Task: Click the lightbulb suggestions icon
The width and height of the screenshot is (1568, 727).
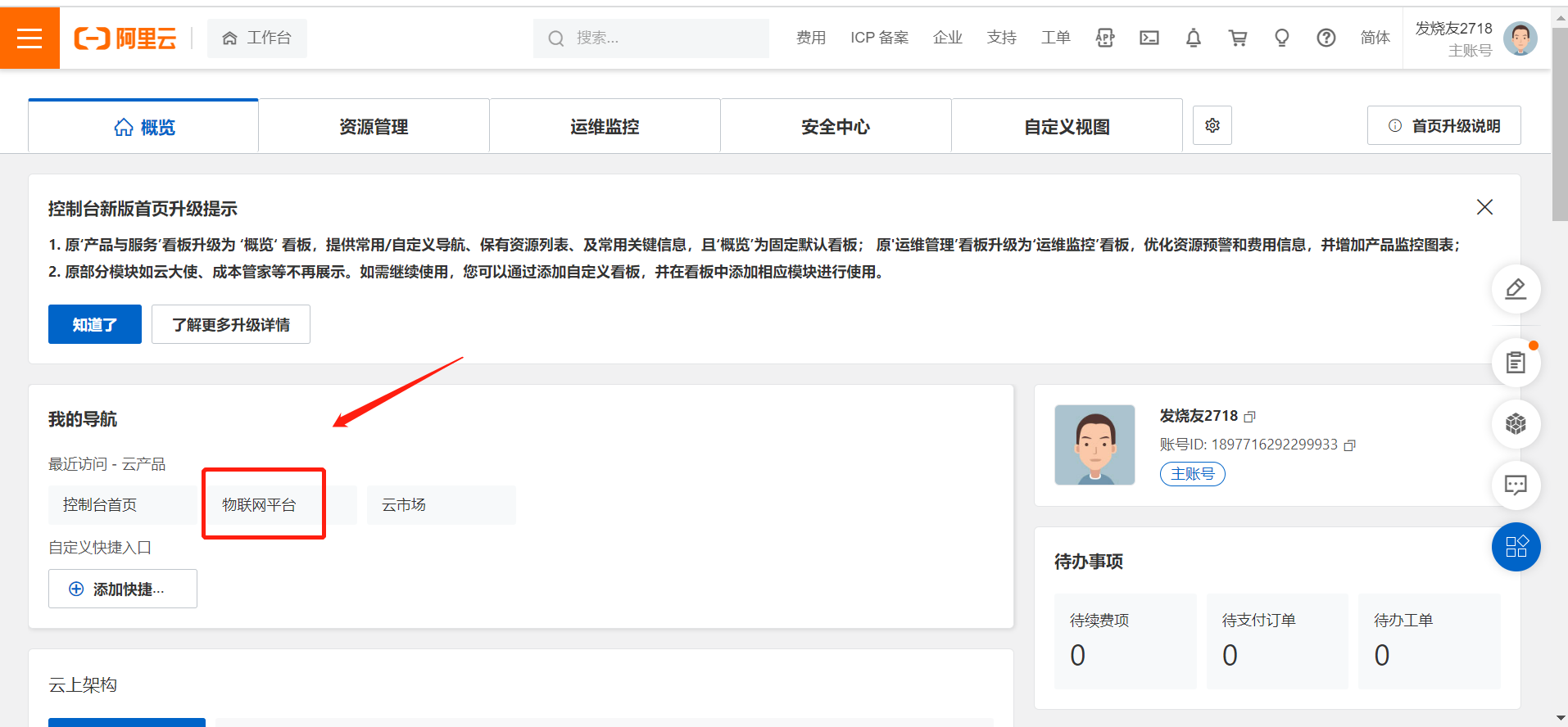Action: (x=1282, y=38)
